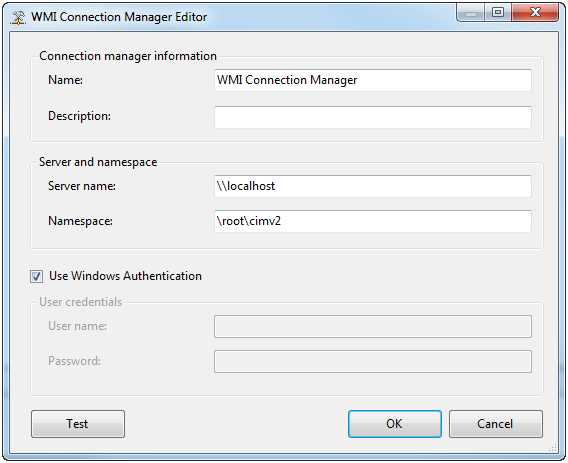Click the "Connection manager information" group heading
568x463 pixels.
pos(128,56)
